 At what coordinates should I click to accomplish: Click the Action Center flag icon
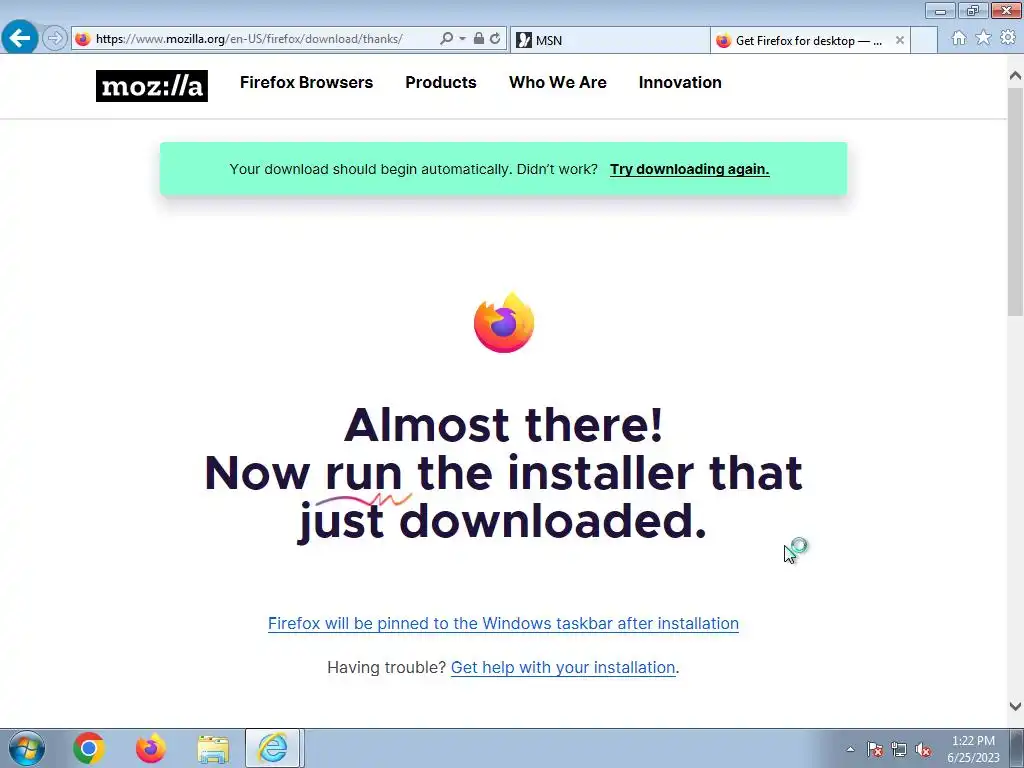(x=875, y=749)
